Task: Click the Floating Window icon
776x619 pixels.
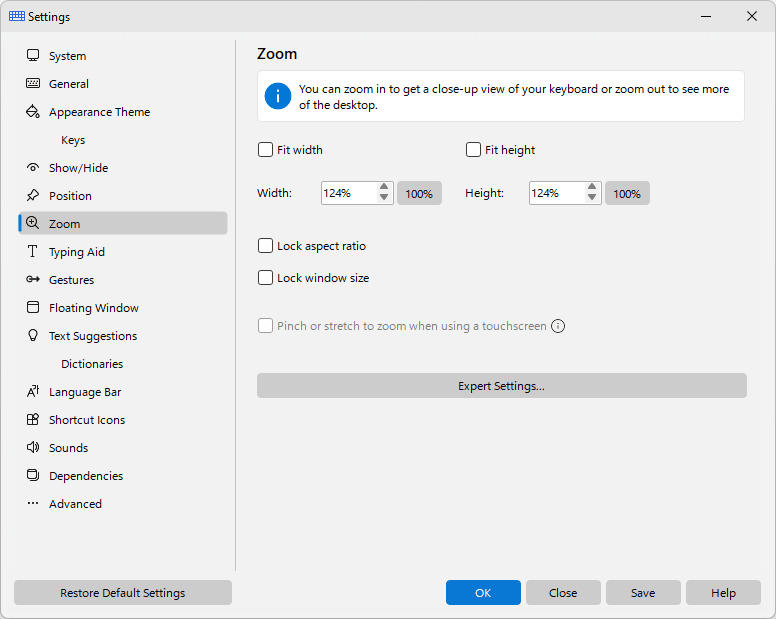Action: pyautogui.click(x=33, y=307)
